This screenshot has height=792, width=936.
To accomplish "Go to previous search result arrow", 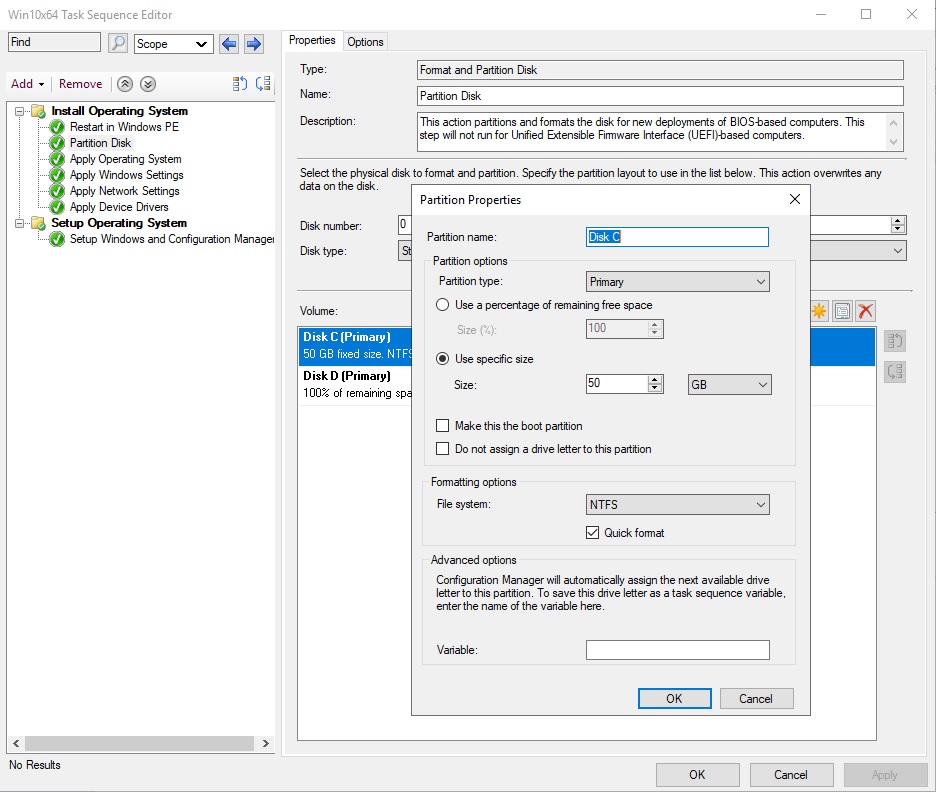I will tap(229, 44).
